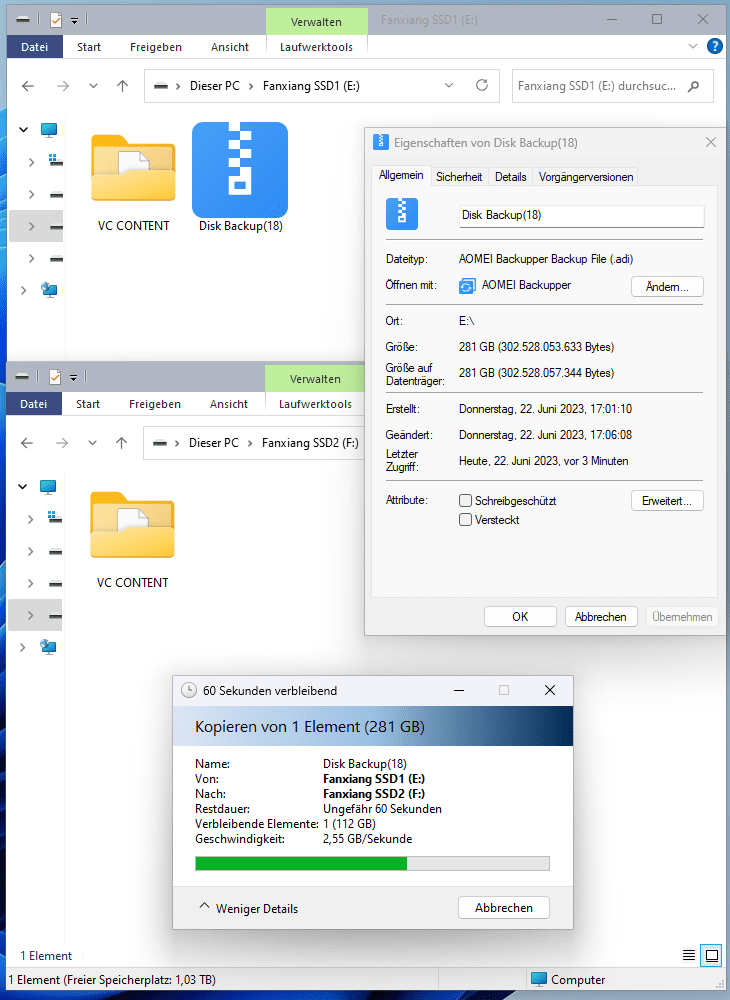Open recent locations dropdown in E: window
The height and width of the screenshot is (1000, 730).
pos(93,85)
